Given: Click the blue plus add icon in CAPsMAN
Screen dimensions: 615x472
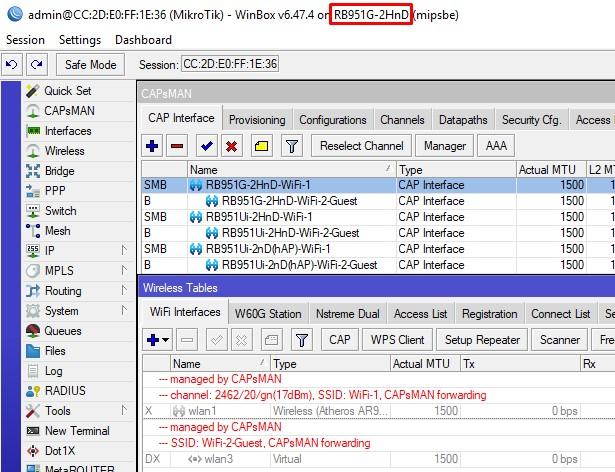Looking at the screenshot, I should coord(153,146).
